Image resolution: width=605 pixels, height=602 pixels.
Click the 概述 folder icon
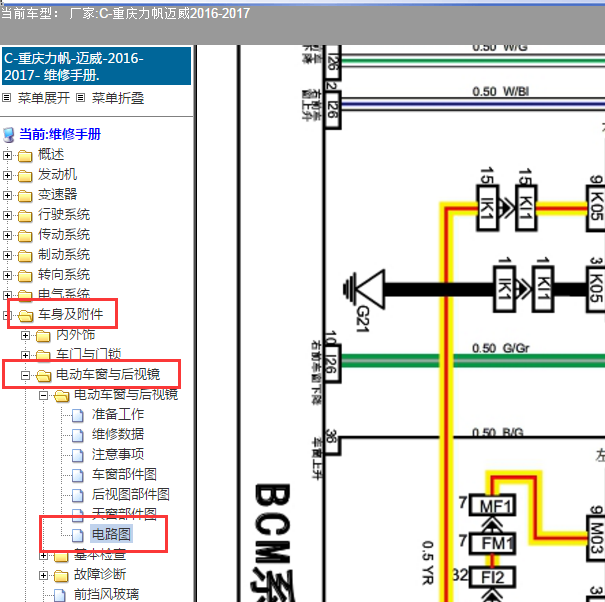pyautogui.click(x=25, y=156)
